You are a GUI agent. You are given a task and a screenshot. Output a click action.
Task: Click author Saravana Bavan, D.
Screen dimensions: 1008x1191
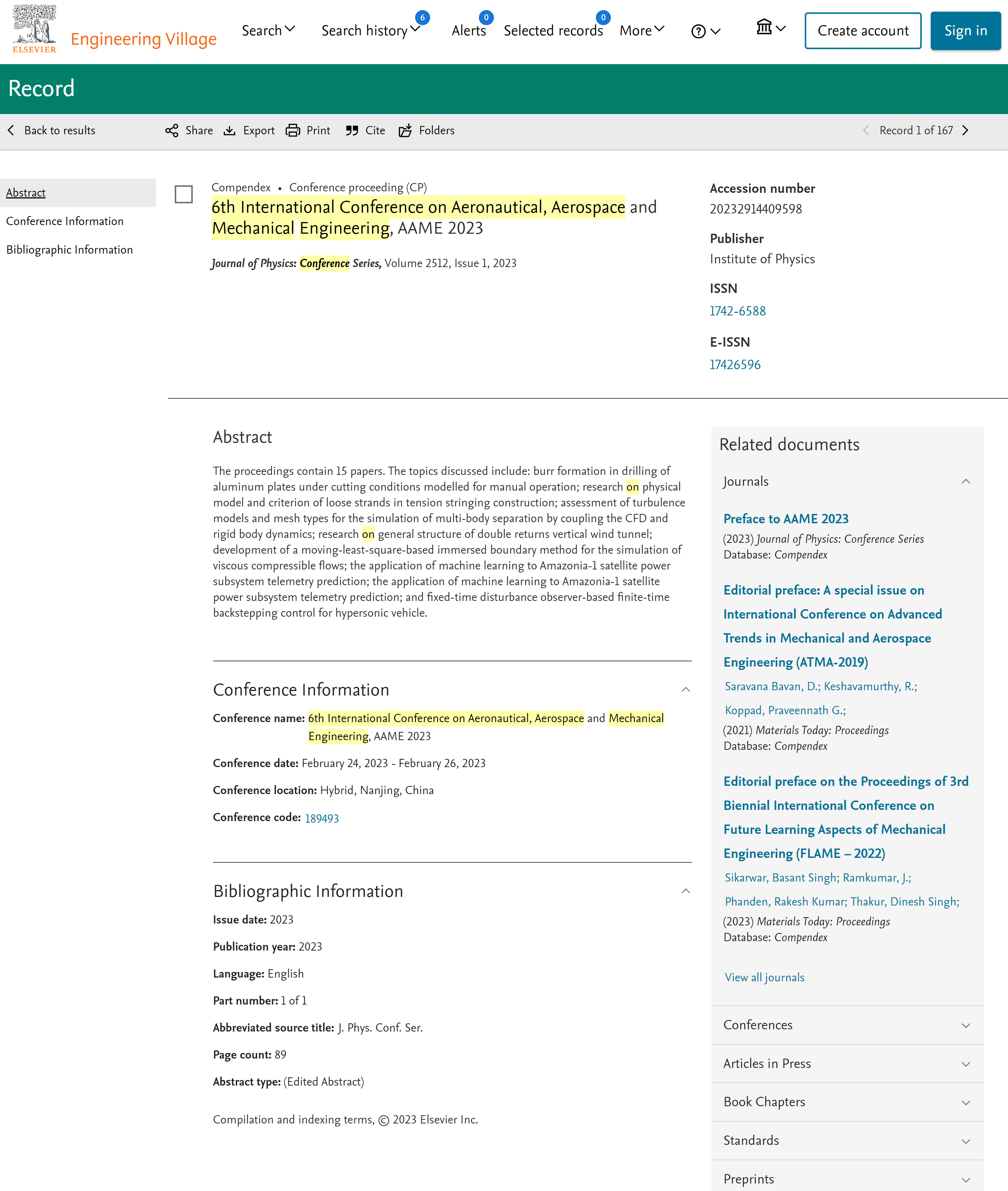[771, 686]
